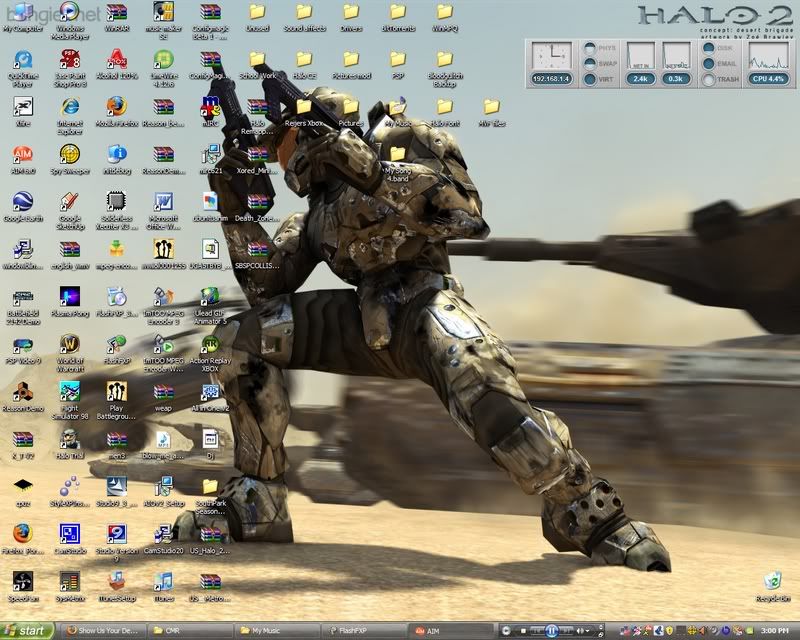
Task: Restore Windows Media Player from taskbar toolbar
Action: pos(601,634)
